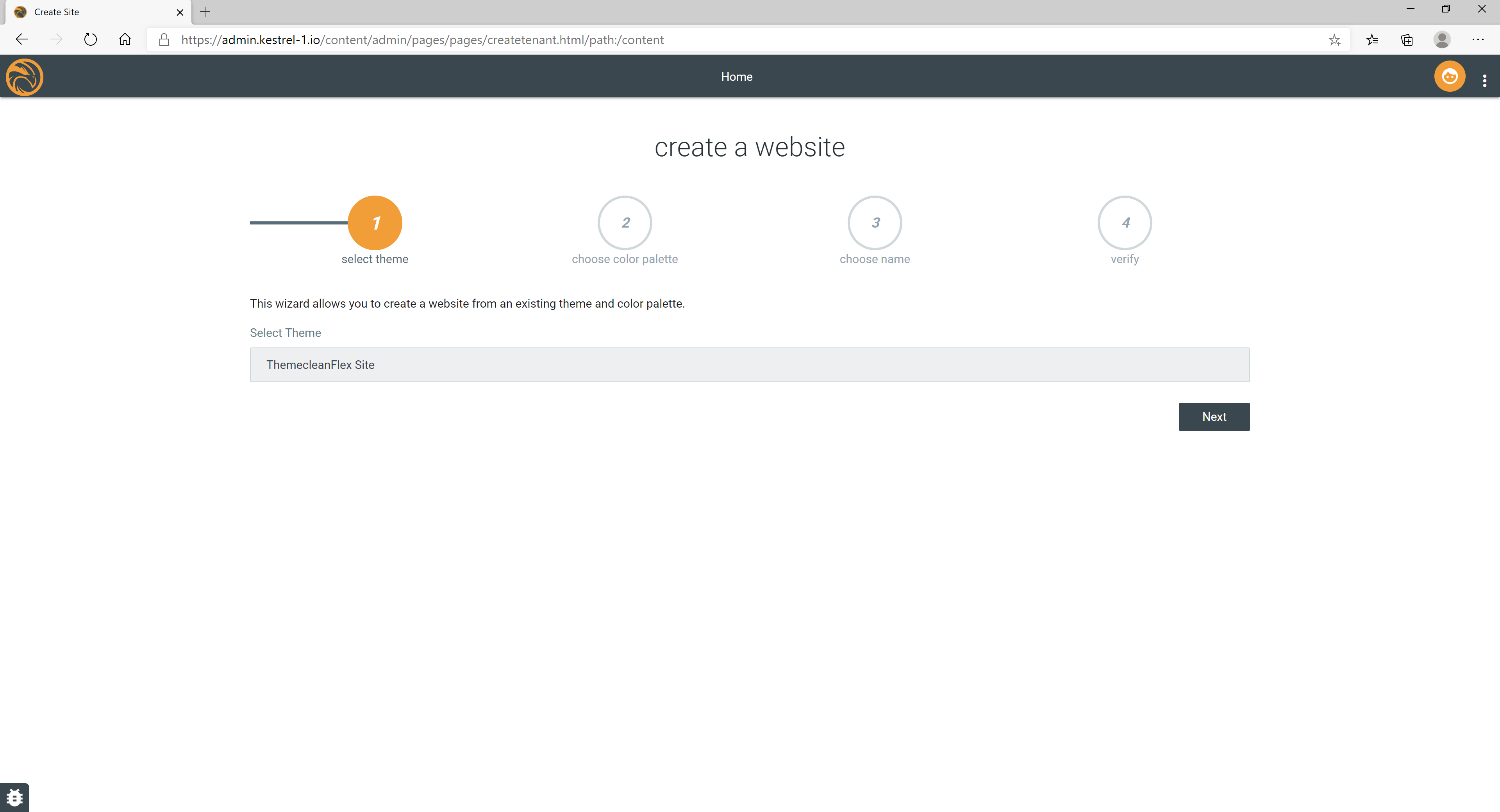
Task: Jump to step 2 choose color palette
Action: click(x=624, y=223)
